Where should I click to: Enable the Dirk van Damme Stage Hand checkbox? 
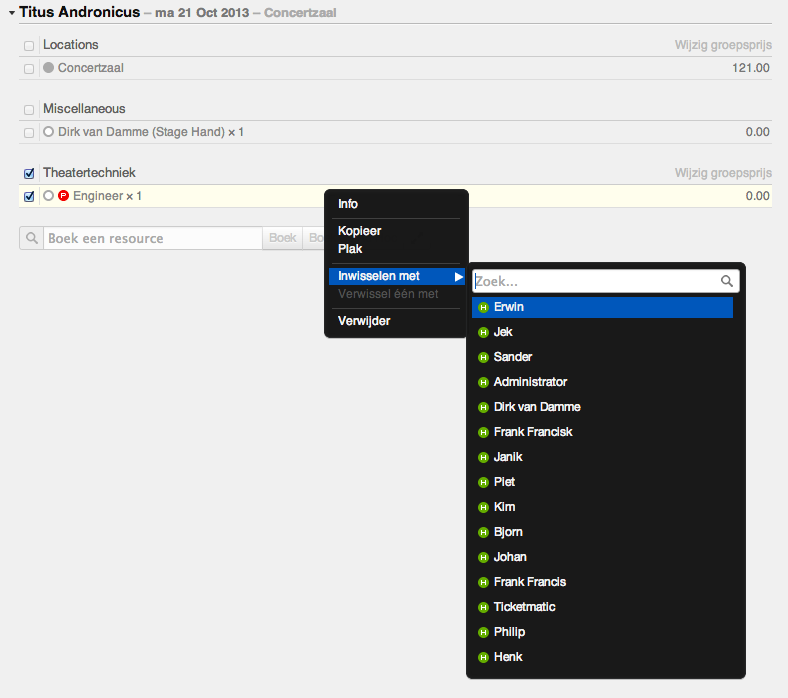29,132
